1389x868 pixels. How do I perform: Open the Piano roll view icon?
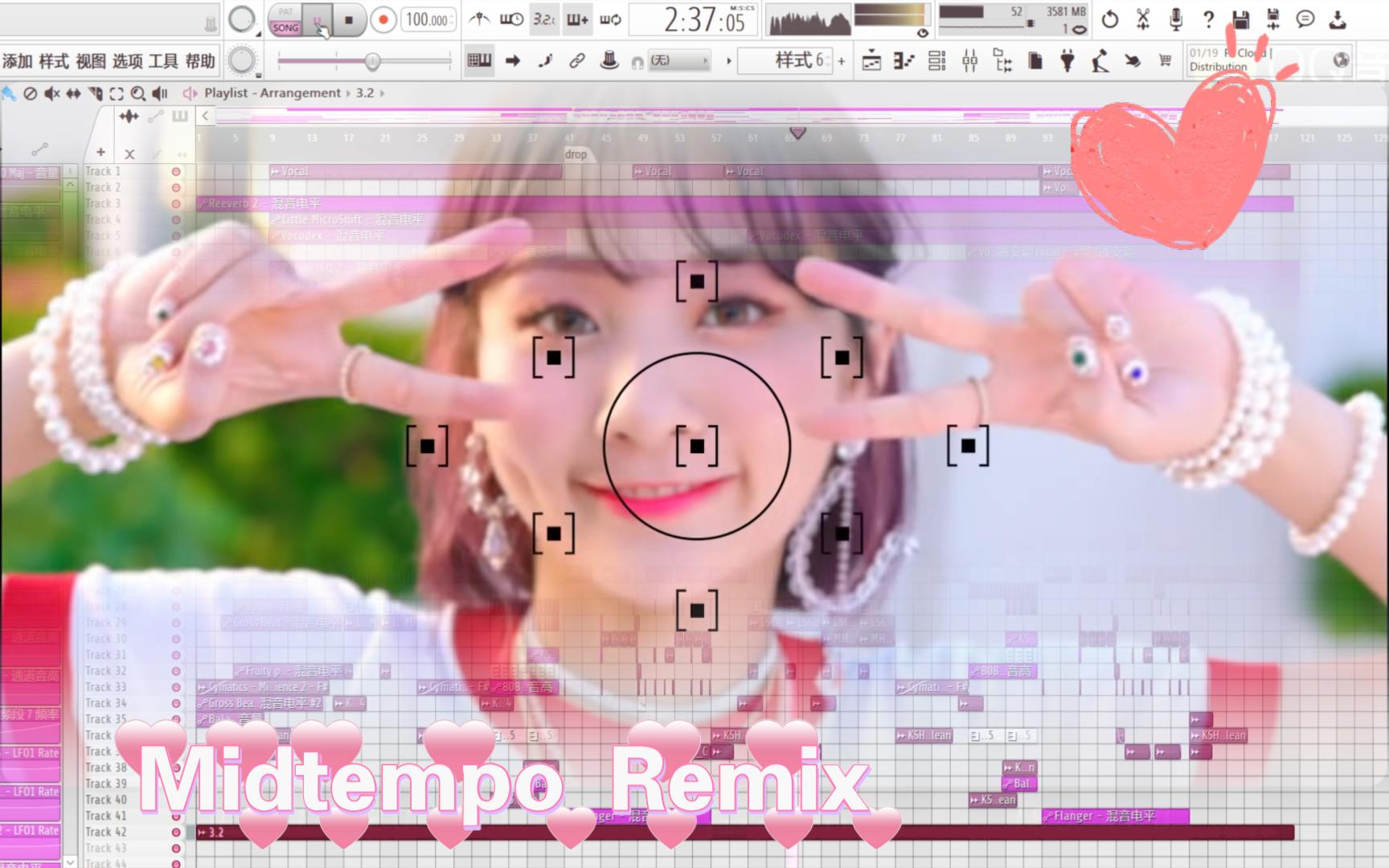tap(903, 60)
